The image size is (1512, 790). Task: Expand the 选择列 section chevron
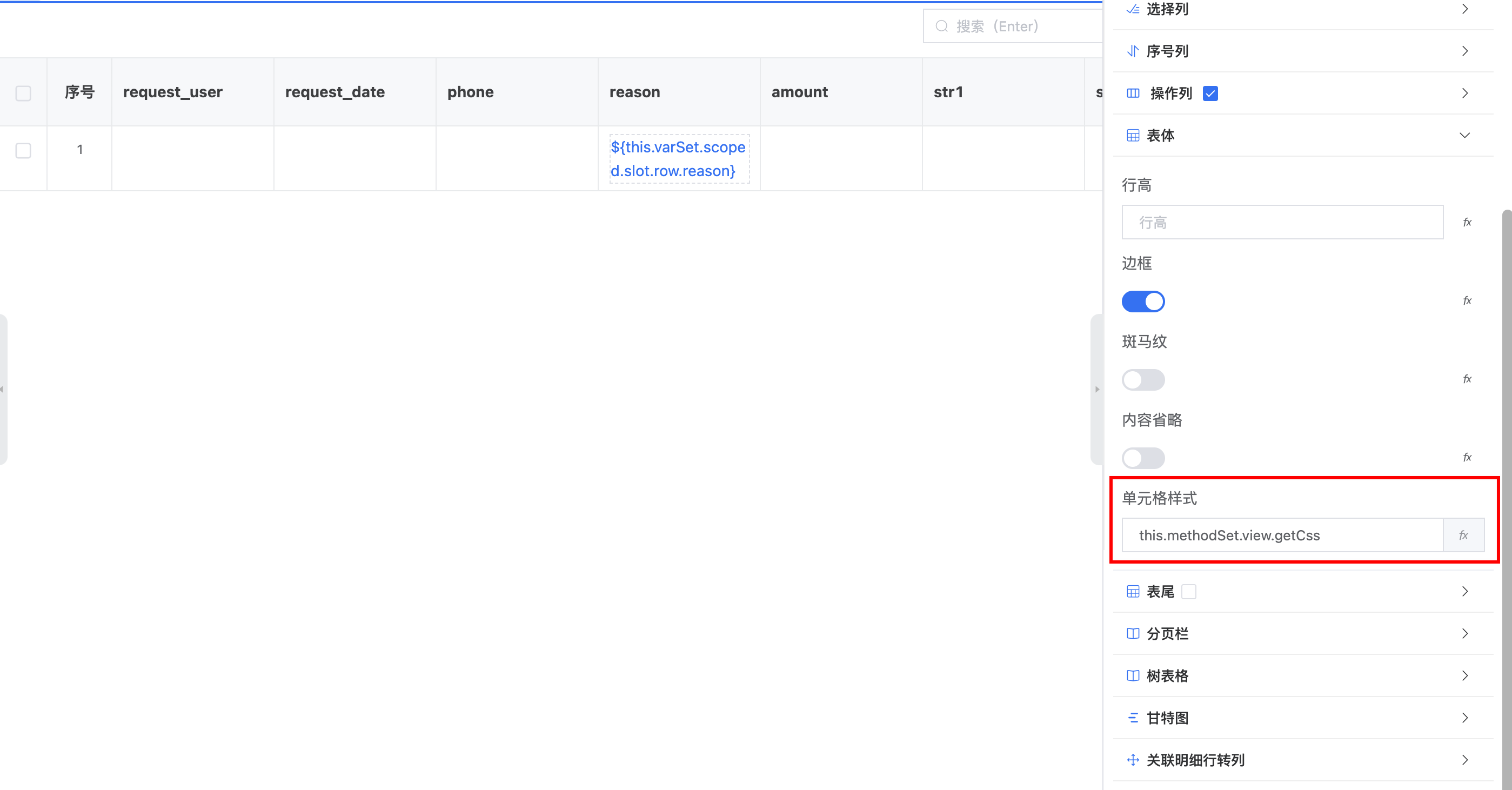tap(1464, 9)
